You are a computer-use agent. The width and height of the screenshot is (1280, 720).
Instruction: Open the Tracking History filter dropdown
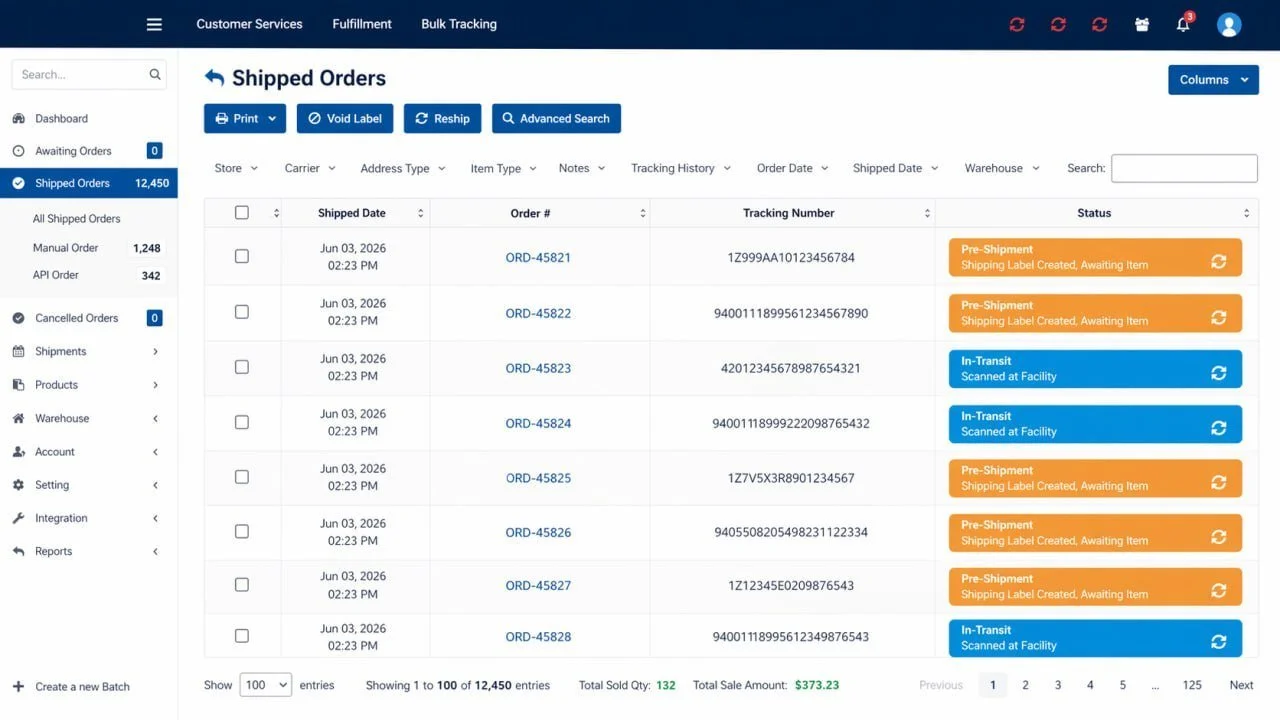(680, 168)
